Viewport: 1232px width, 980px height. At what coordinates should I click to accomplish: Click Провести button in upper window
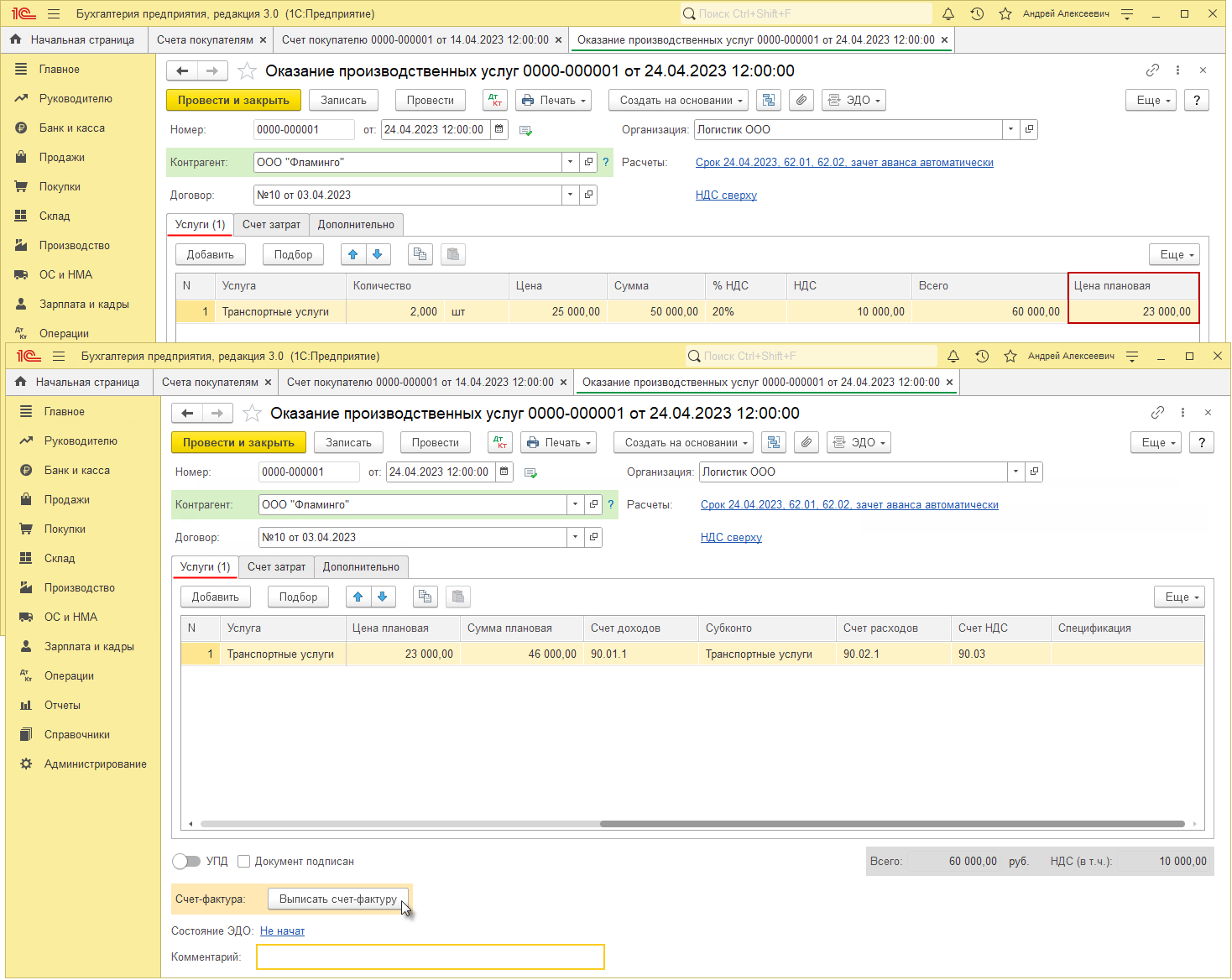point(431,100)
